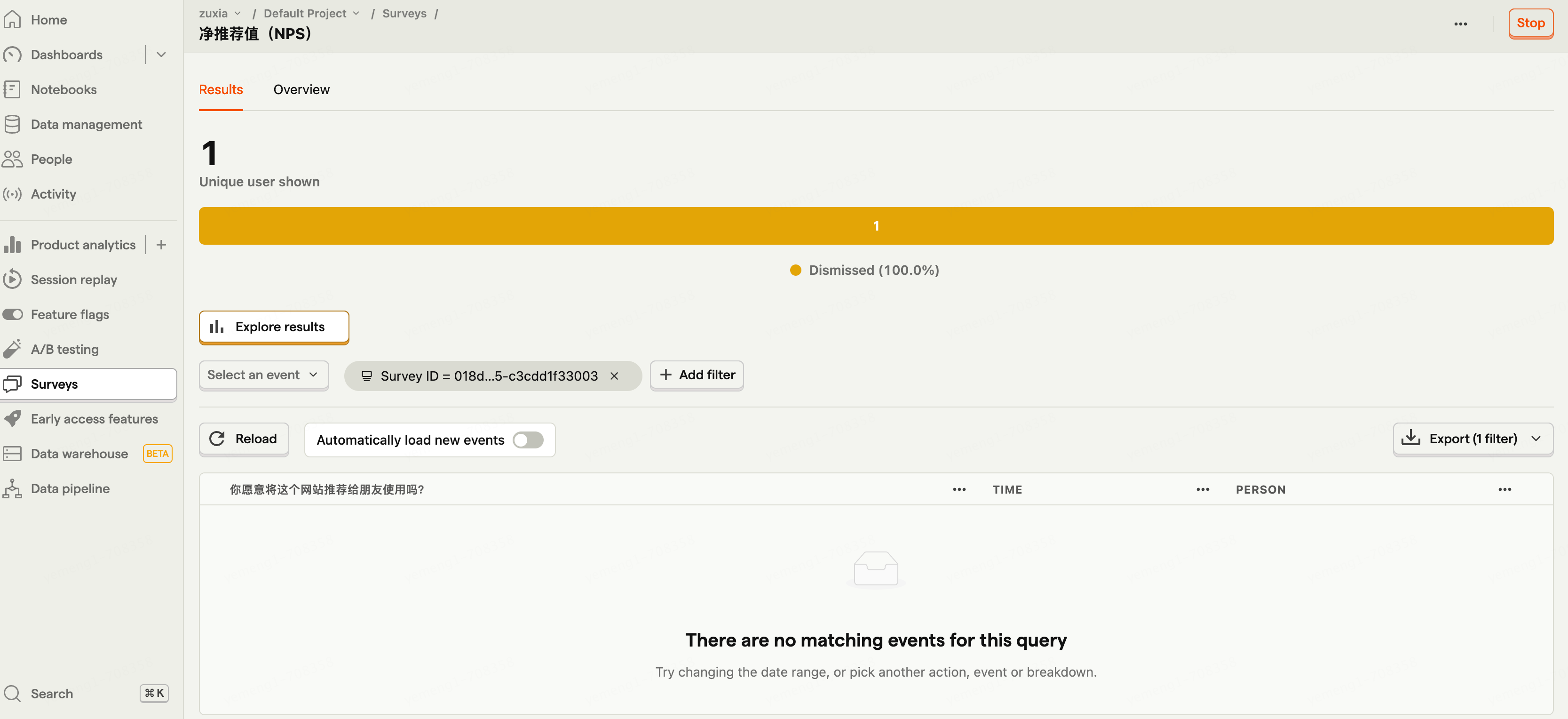Select the Results tab

click(221, 89)
